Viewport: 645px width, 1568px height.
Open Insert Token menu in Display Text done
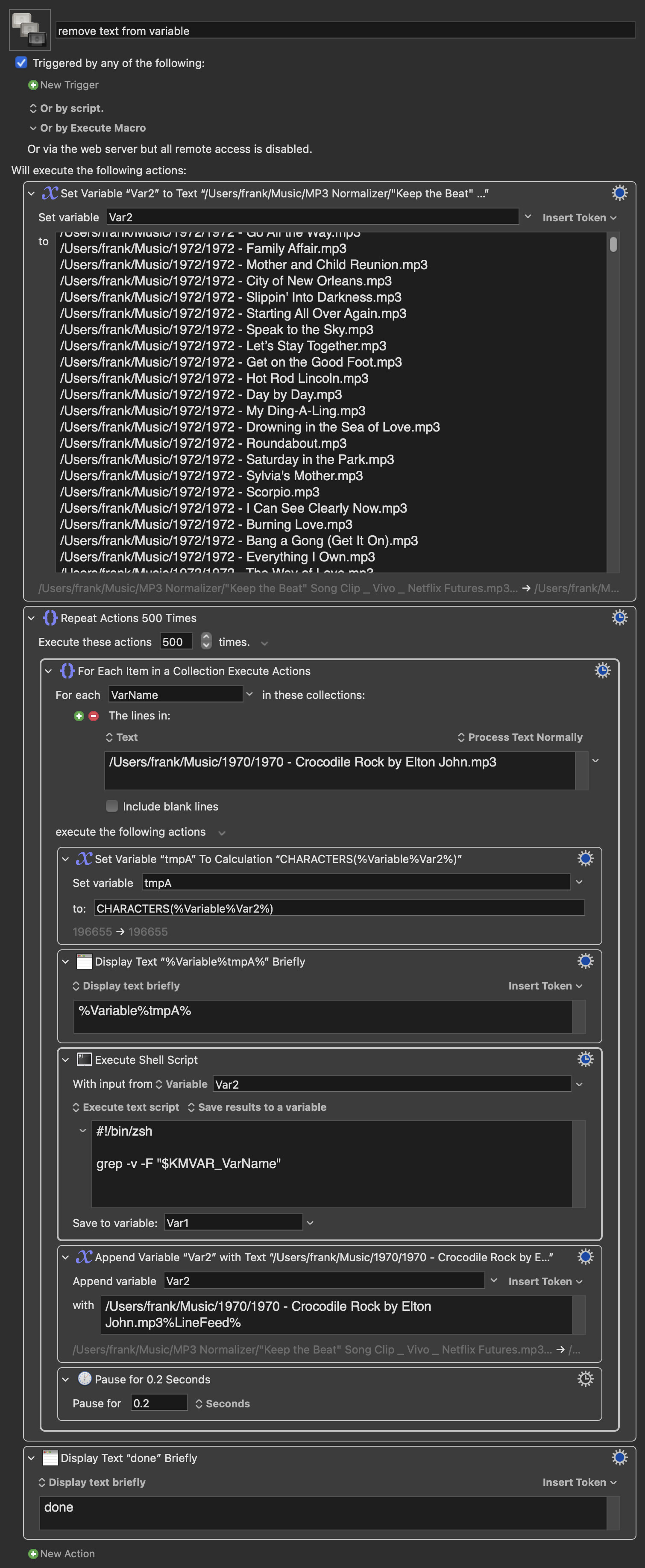coord(579,1482)
